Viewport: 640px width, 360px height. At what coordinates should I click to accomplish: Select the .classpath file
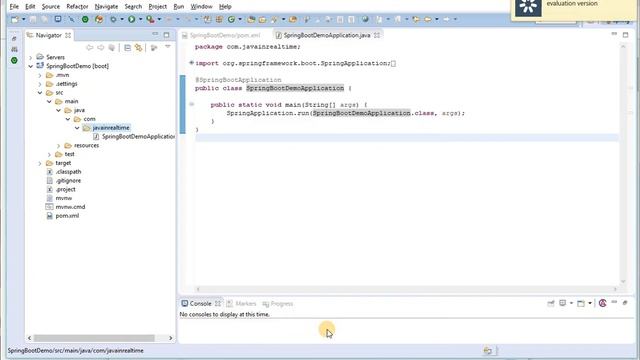(x=64, y=172)
